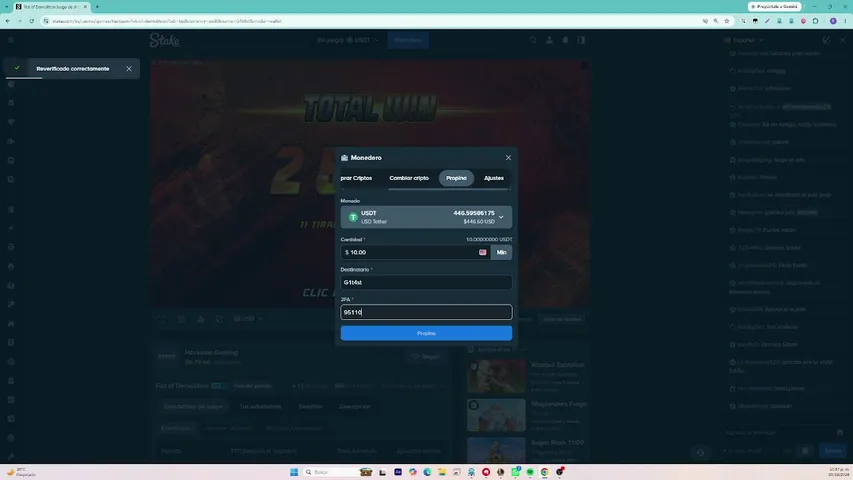Open Spotify from taskbar

tap(530, 472)
